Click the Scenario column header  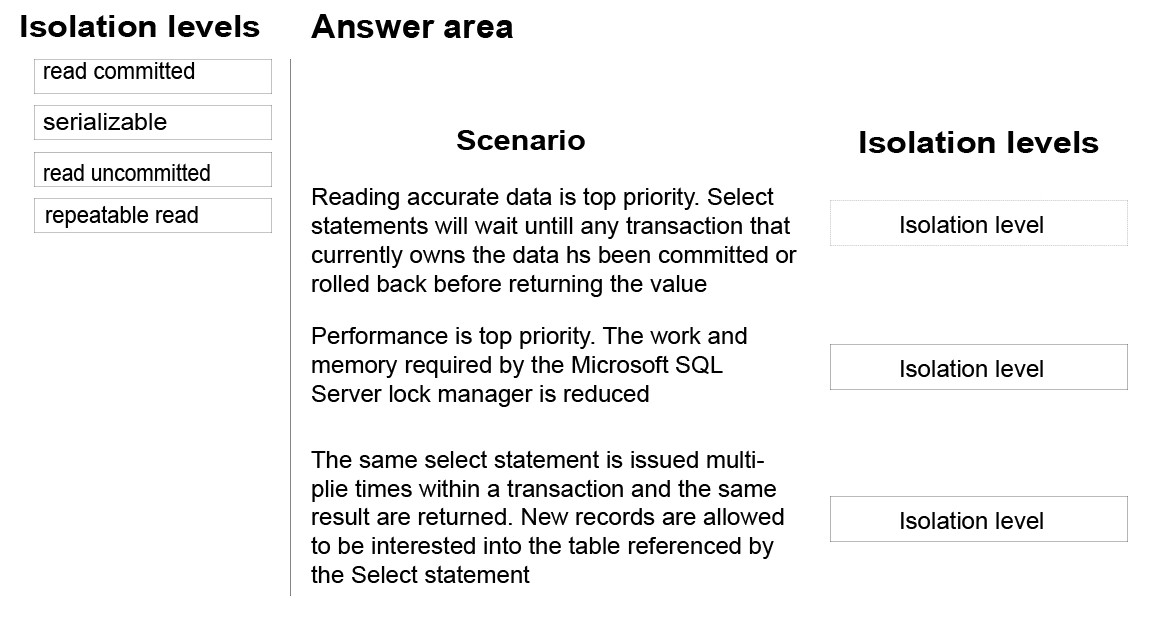(521, 140)
